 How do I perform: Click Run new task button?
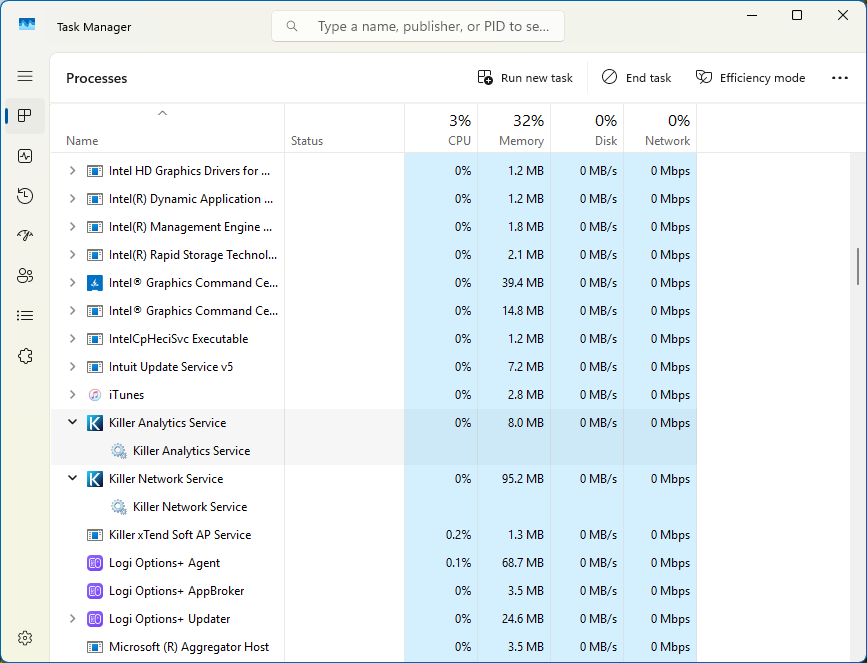[x=525, y=78]
